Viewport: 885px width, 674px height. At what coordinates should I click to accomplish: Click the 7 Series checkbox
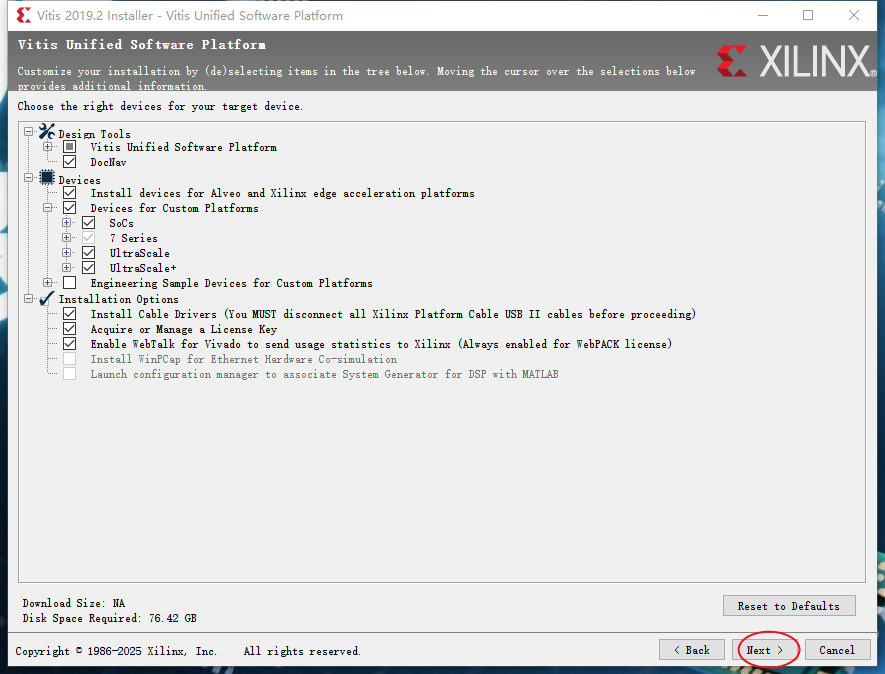click(89, 238)
